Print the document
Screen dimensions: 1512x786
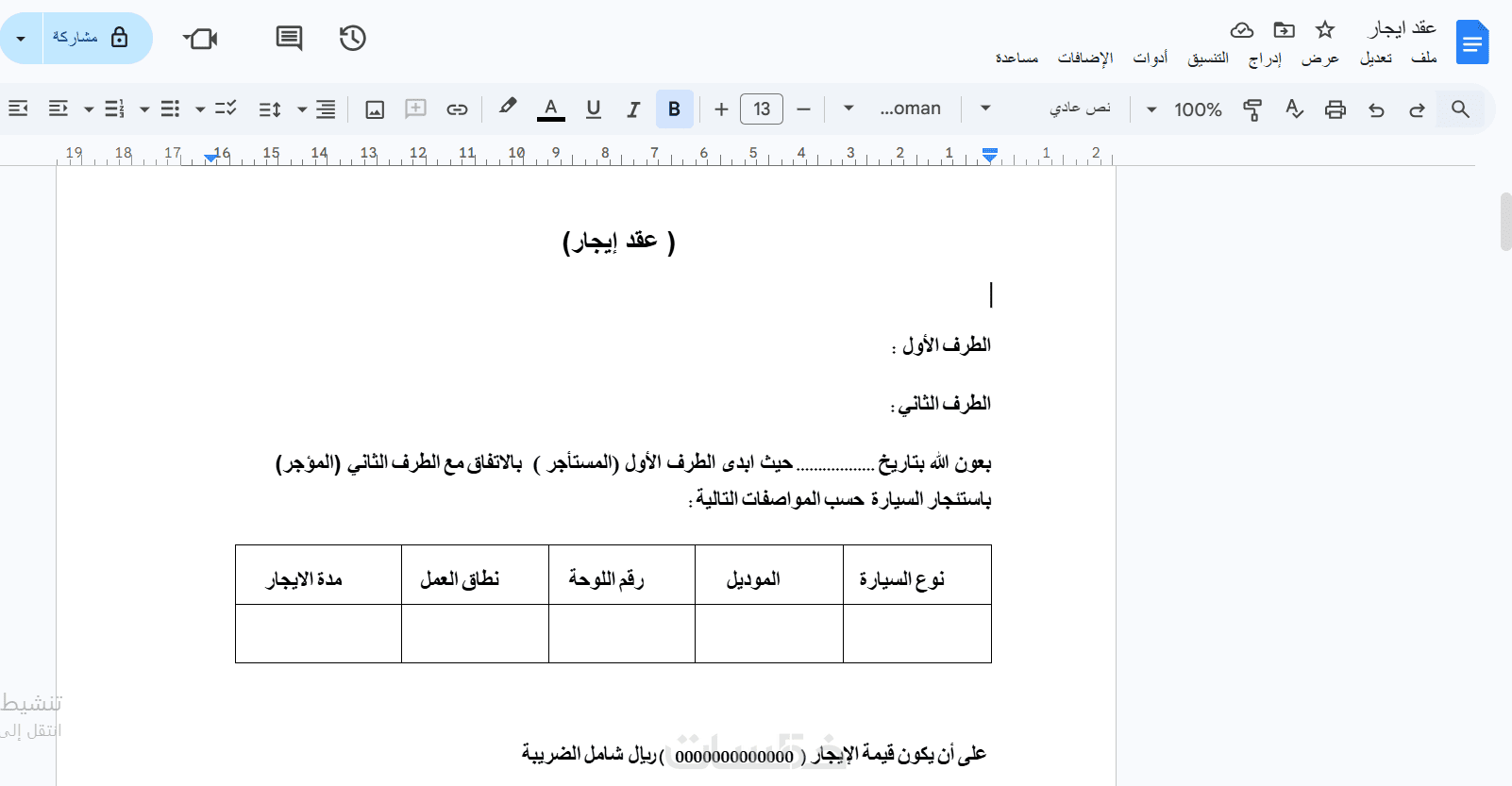[1335, 109]
